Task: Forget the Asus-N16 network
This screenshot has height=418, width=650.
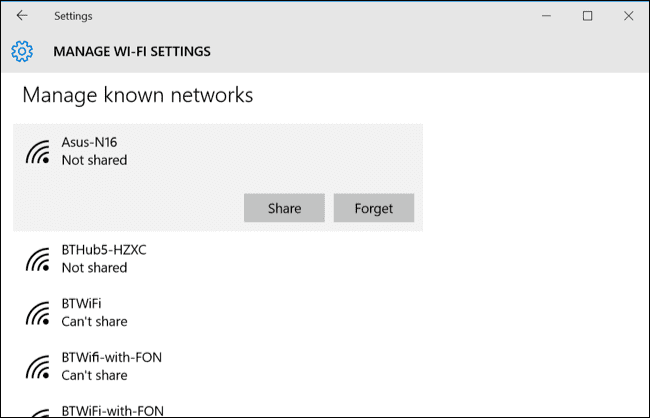Action: coord(374,208)
